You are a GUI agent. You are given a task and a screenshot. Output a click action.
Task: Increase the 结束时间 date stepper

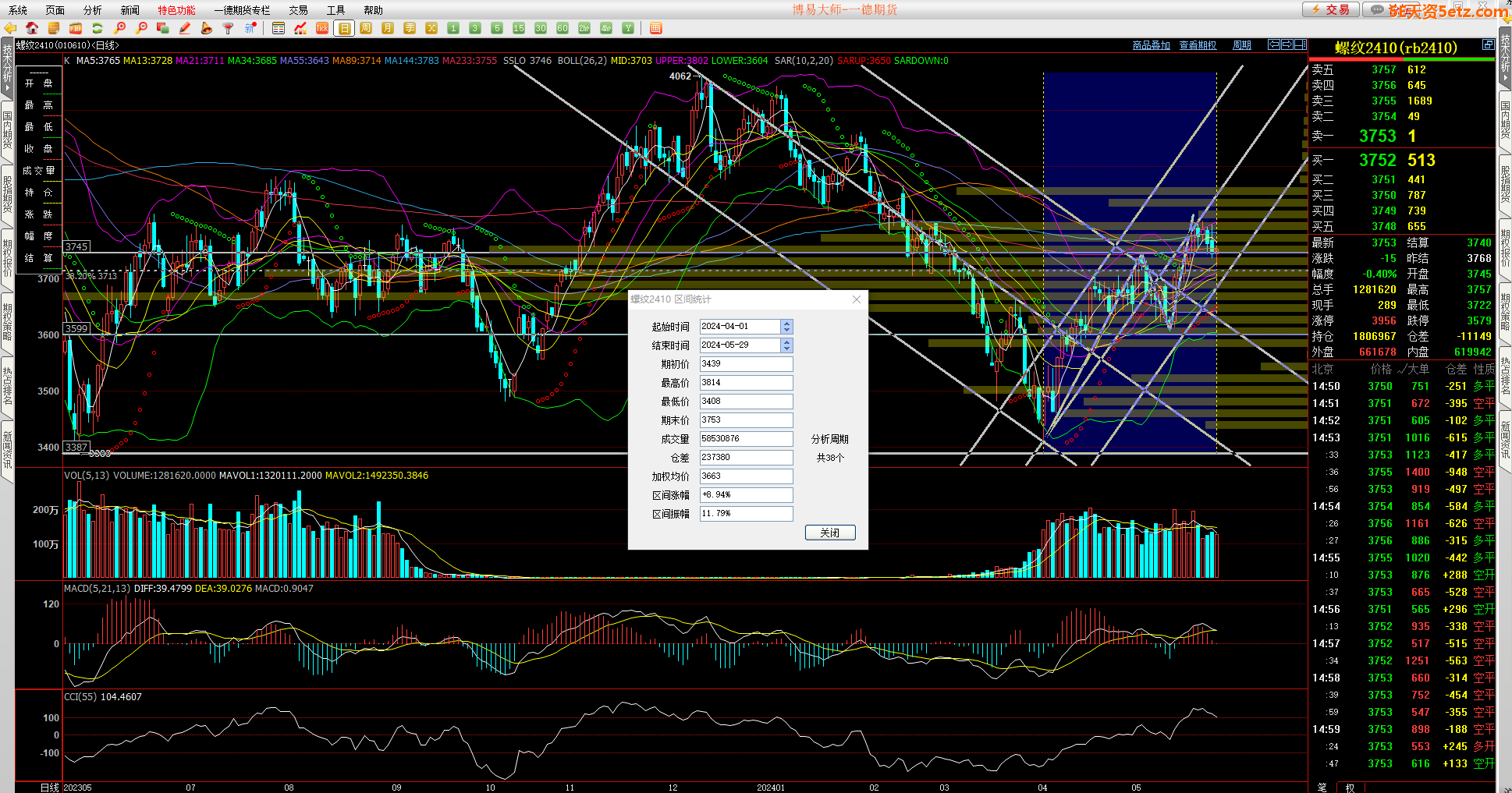pos(786,342)
